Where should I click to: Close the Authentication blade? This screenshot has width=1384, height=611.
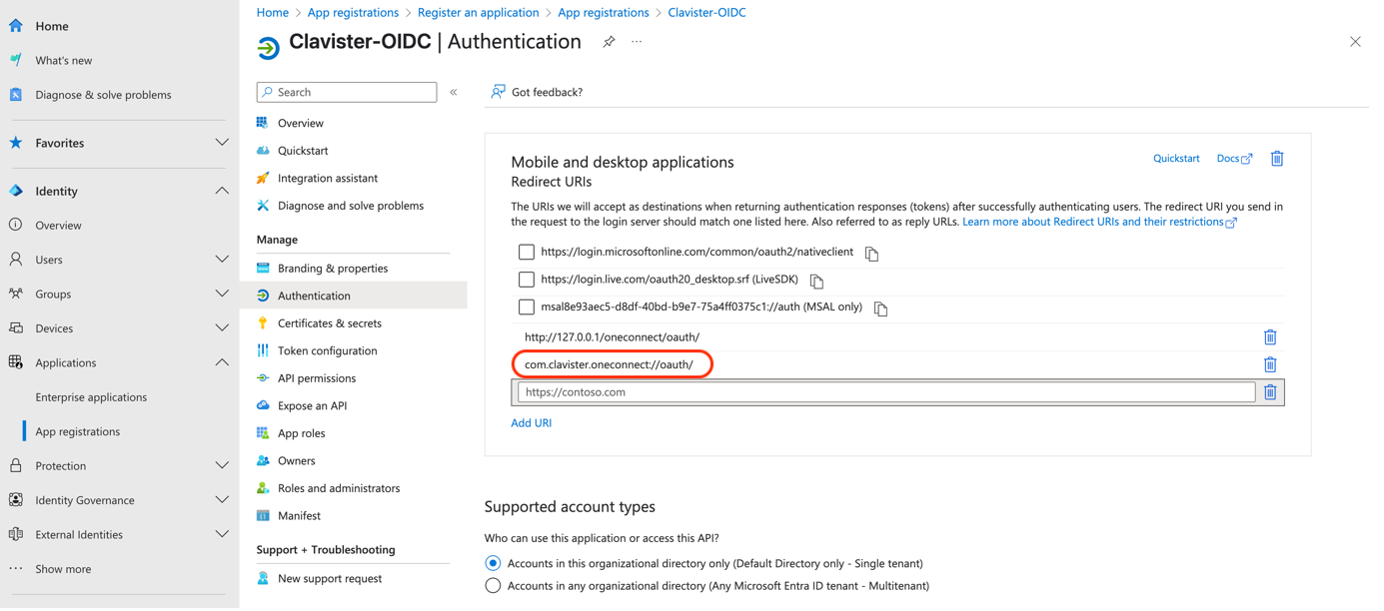1355,42
